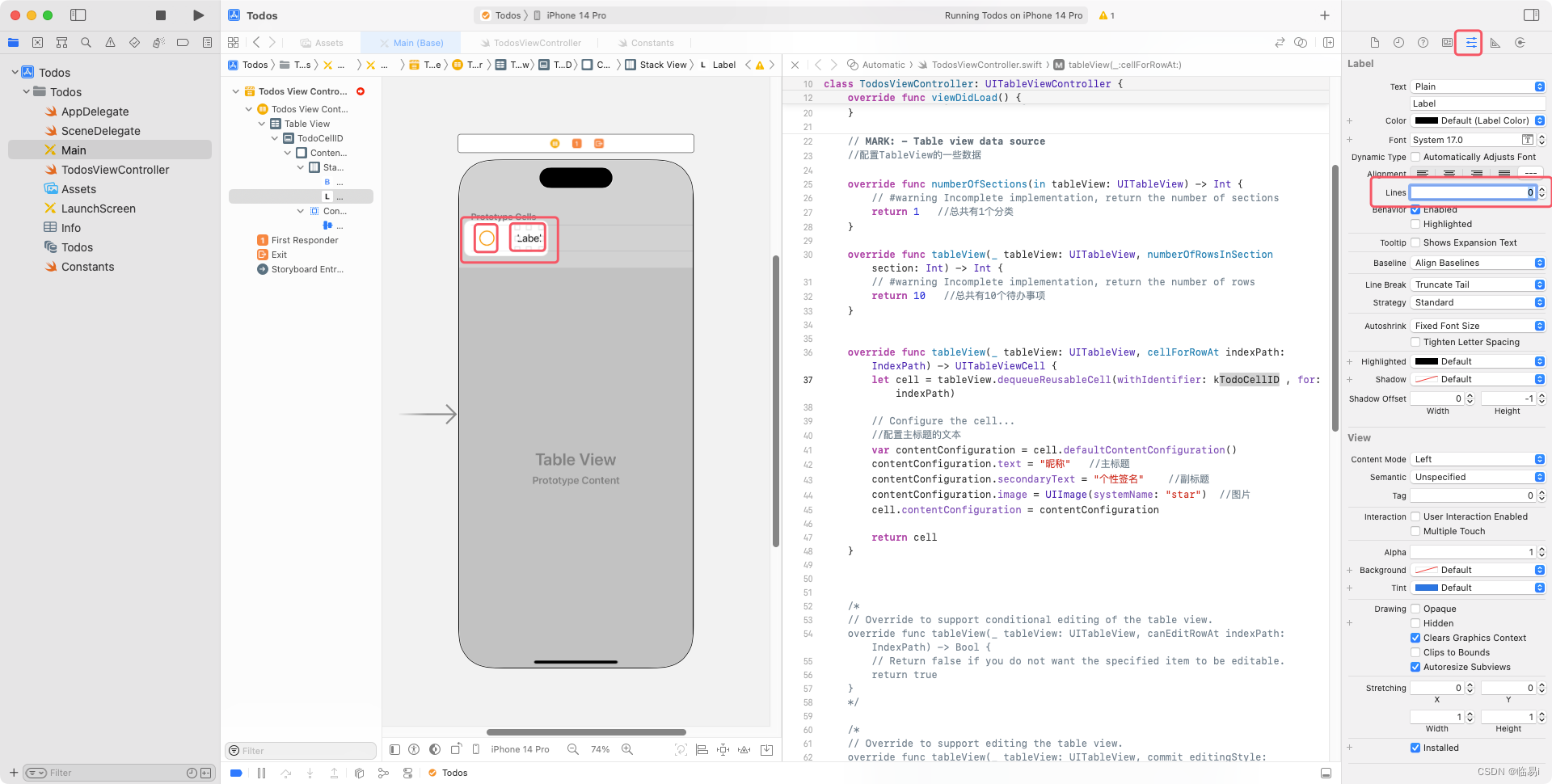1552x784 pixels.
Task: Select the Main (Base) tab
Action: click(411, 43)
